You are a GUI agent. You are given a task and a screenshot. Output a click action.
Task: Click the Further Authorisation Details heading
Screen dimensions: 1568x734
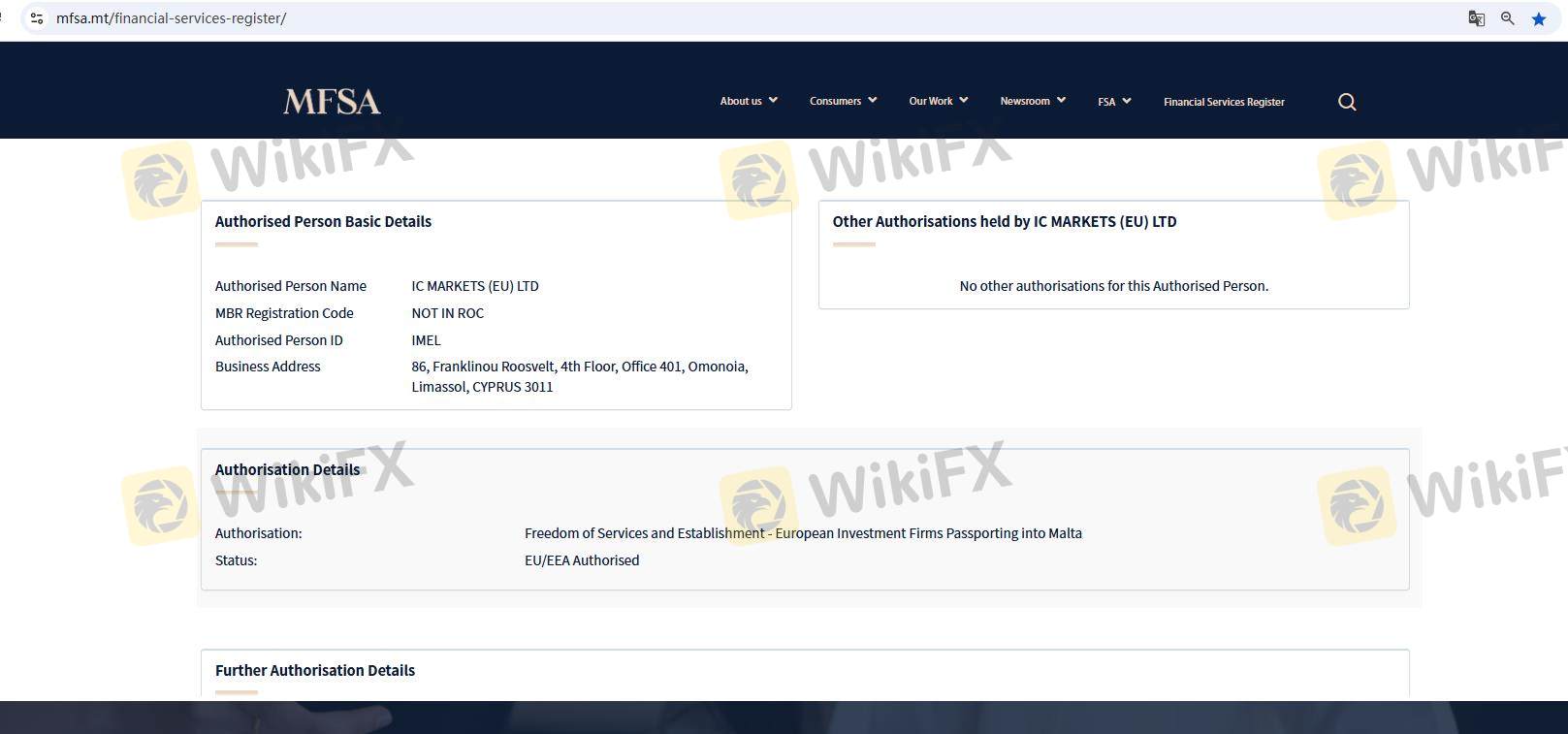point(315,670)
